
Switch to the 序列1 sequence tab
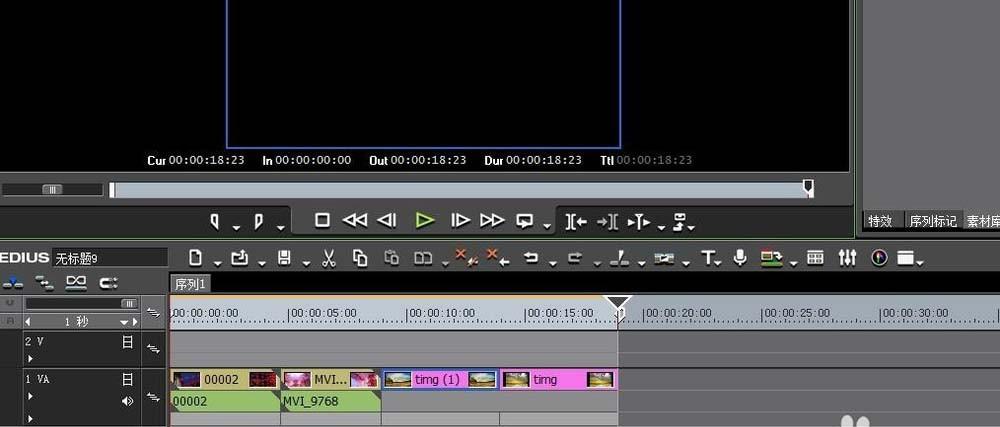(190, 284)
